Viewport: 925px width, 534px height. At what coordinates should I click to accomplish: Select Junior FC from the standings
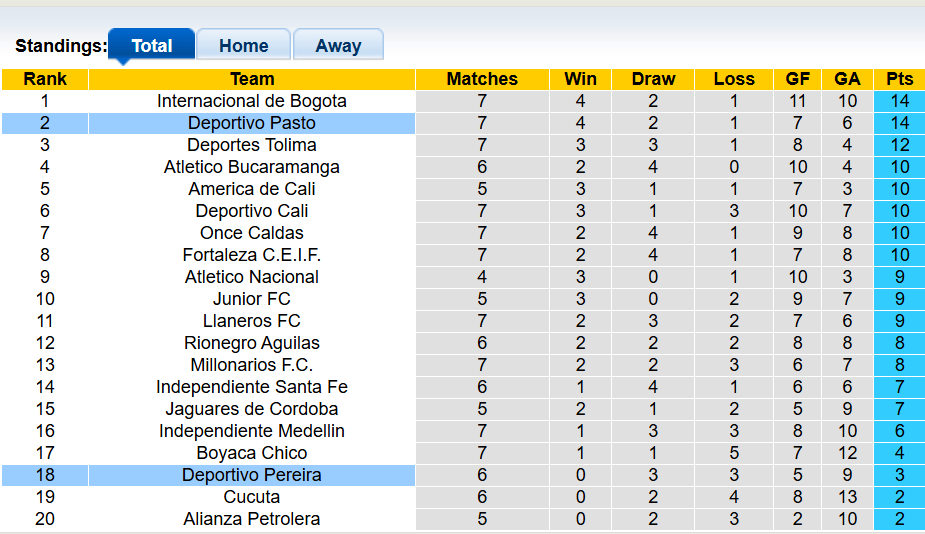252,299
